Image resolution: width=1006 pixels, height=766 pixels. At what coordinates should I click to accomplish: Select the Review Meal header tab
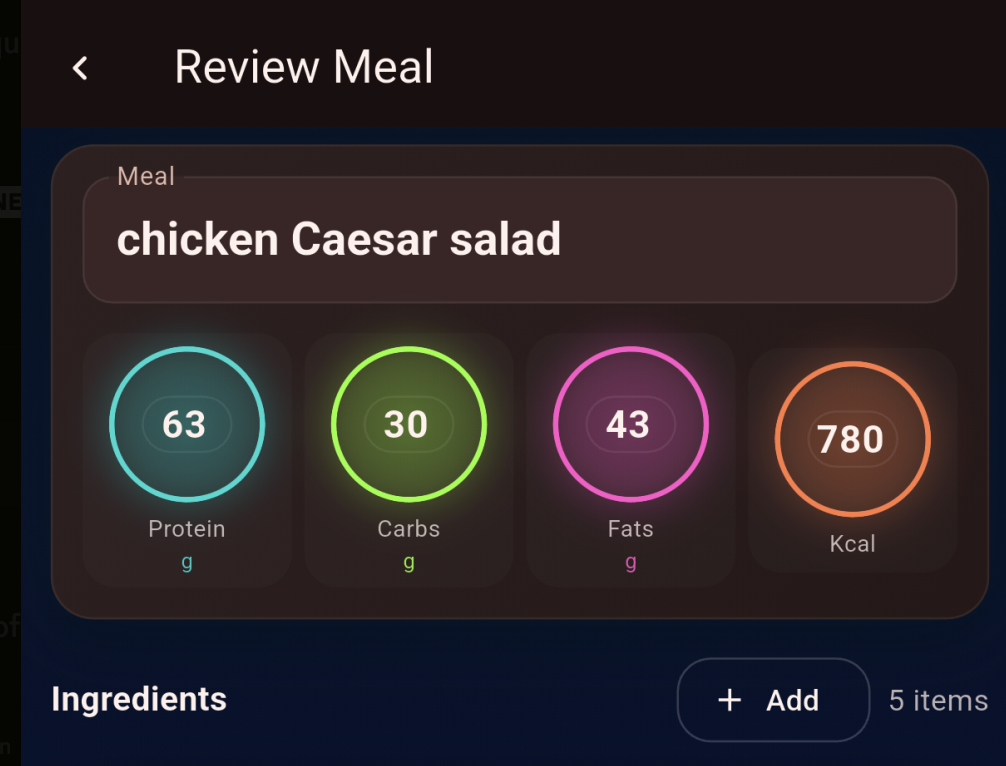point(303,66)
